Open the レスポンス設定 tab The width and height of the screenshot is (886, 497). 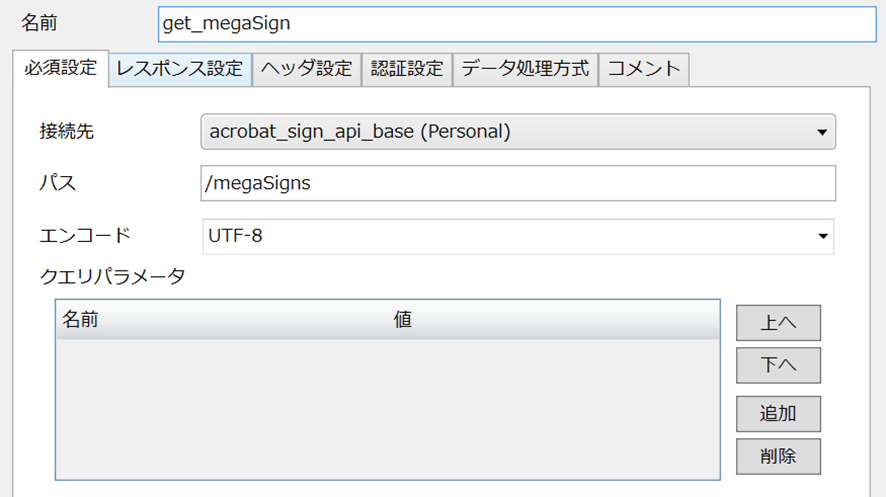pos(180,70)
